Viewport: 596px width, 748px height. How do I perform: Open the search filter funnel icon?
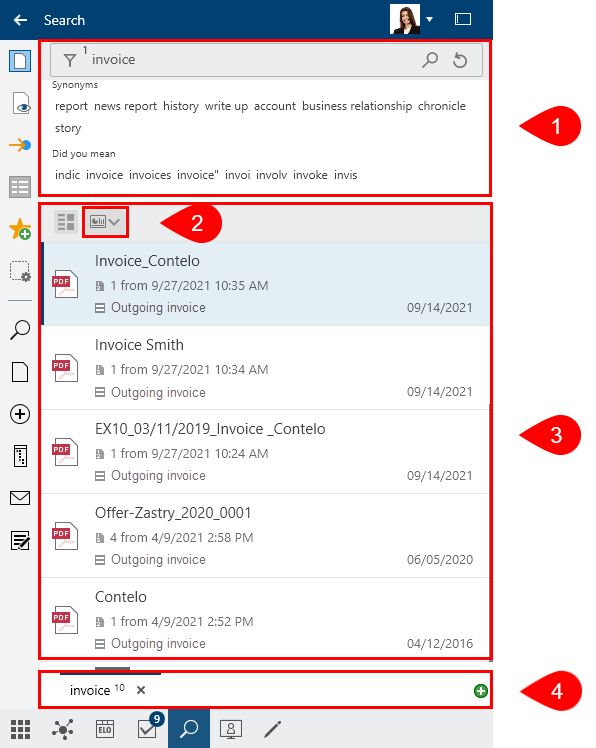tap(70, 60)
